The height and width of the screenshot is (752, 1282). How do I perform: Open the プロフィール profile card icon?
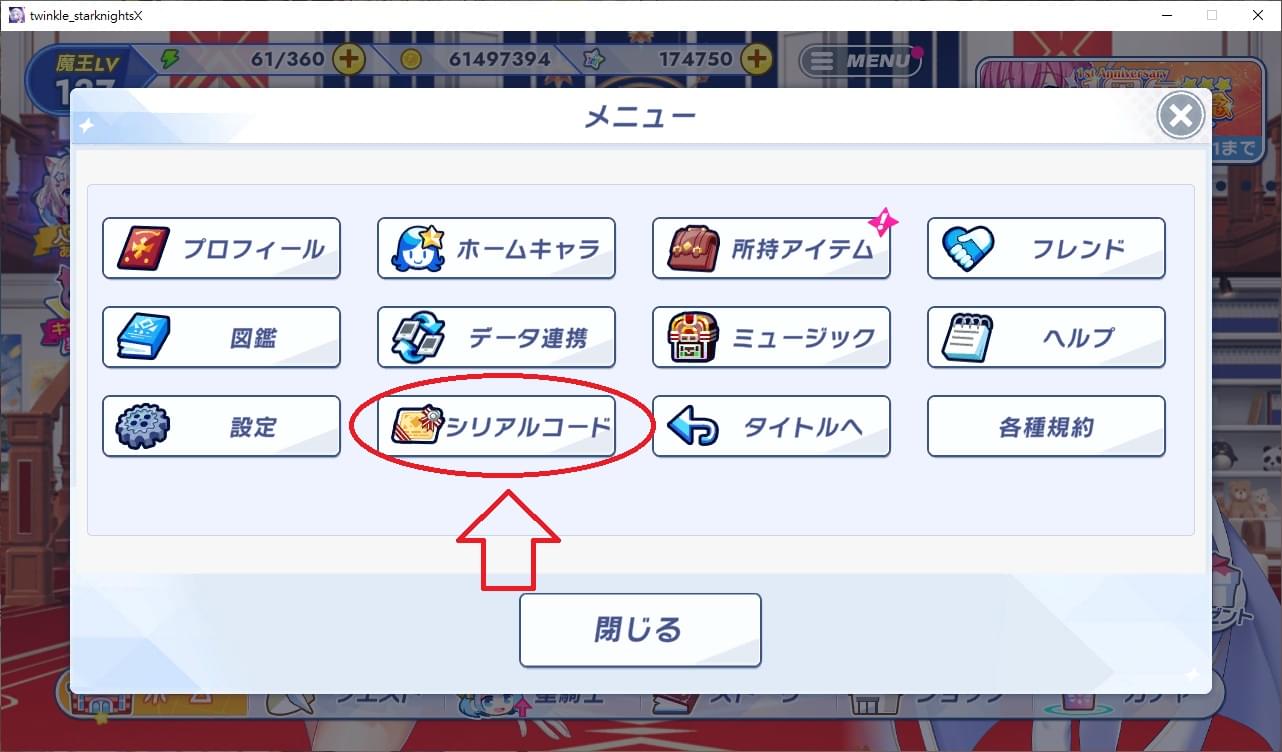point(144,248)
